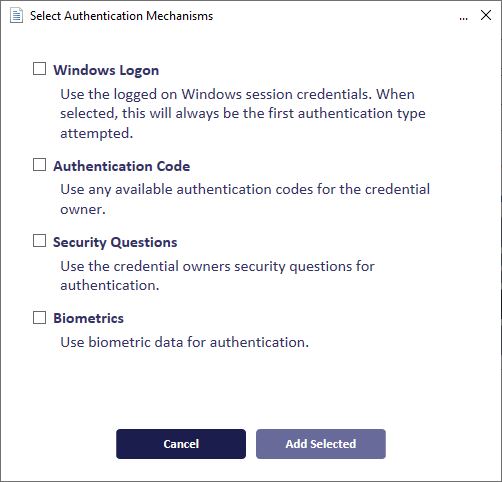The width and height of the screenshot is (502, 482).
Task: Tick the Authentication Code checkbox
Action: [x=39, y=164]
